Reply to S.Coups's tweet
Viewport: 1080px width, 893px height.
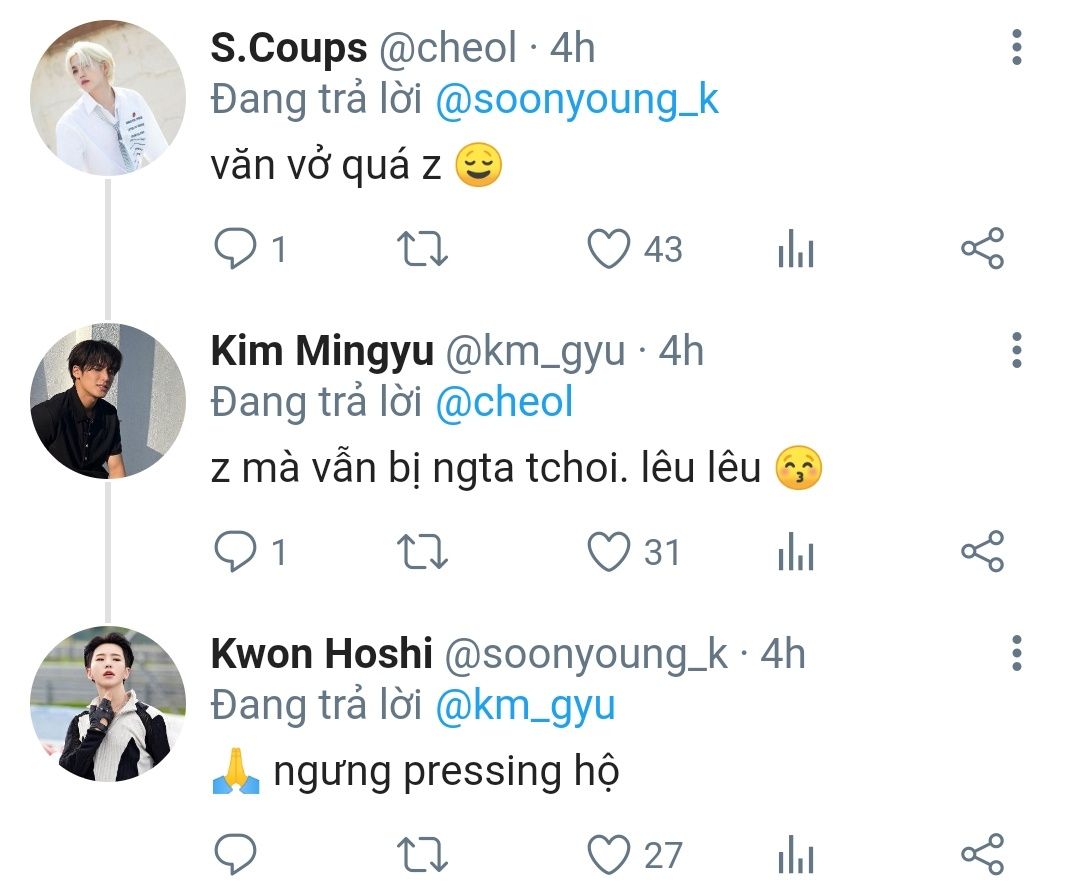(x=236, y=249)
